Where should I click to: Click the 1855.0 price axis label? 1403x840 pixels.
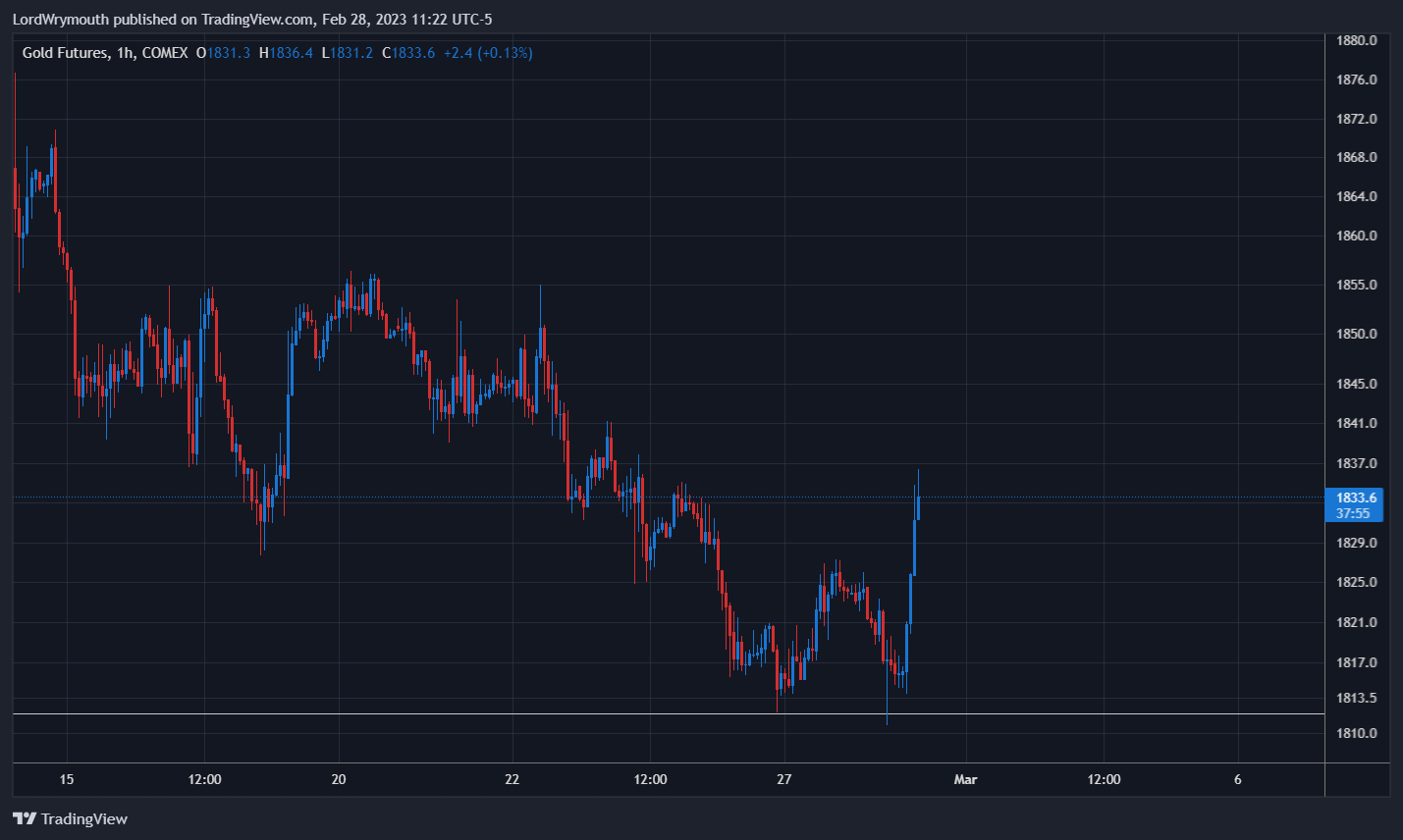tap(1357, 285)
